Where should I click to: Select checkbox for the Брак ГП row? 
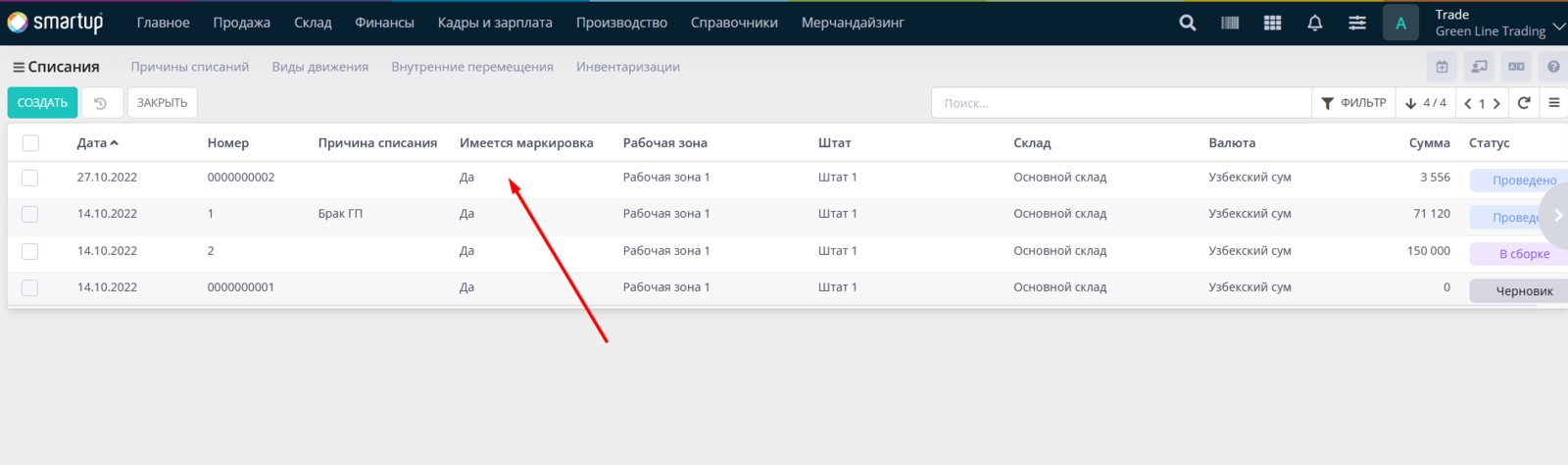click(30, 214)
